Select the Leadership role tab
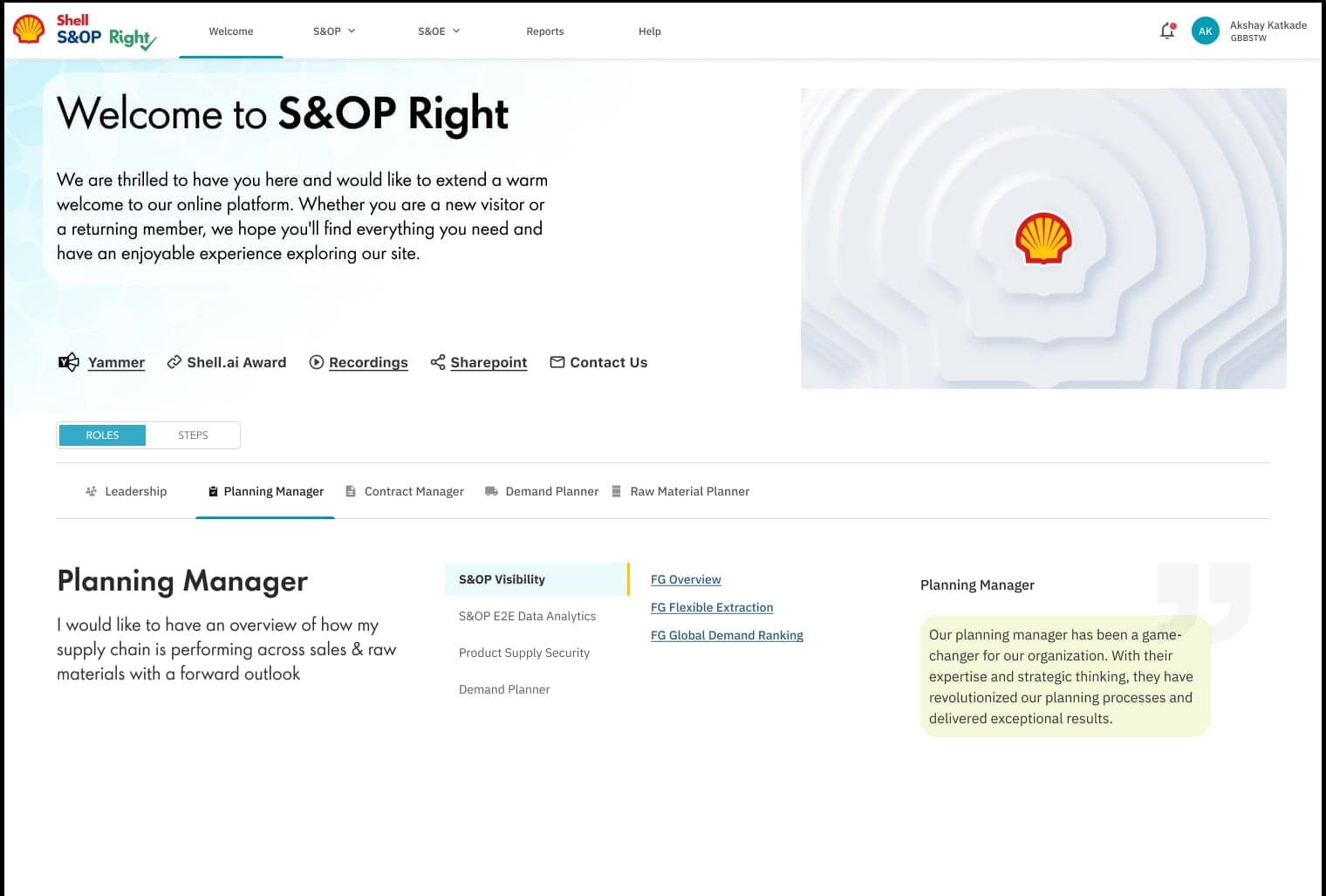Screen dimensions: 1326x896 point(126,491)
